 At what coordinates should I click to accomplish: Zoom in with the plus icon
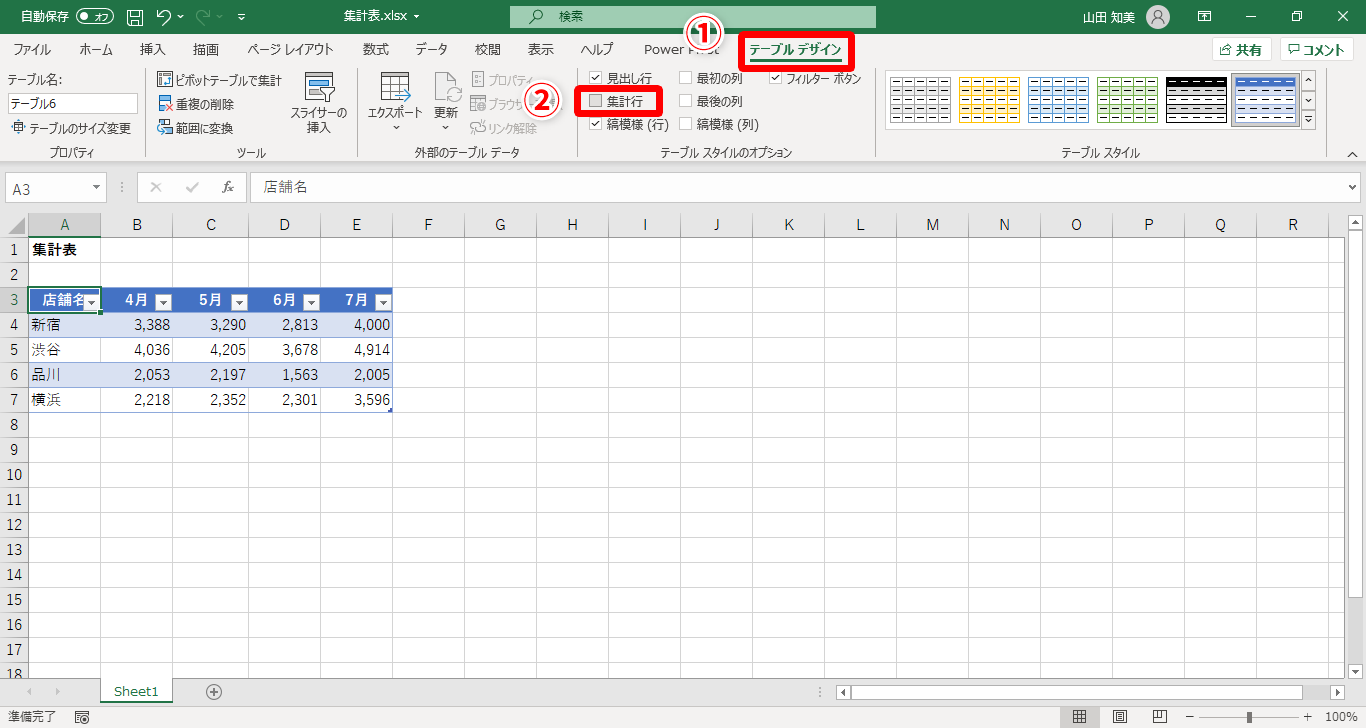pyautogui.click(x=1307, y=717)
